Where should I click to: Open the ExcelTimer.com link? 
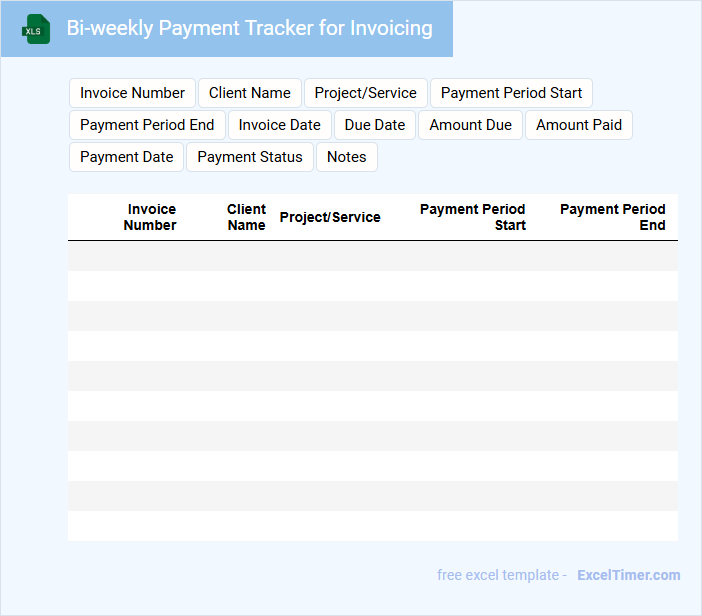(629, 575)
